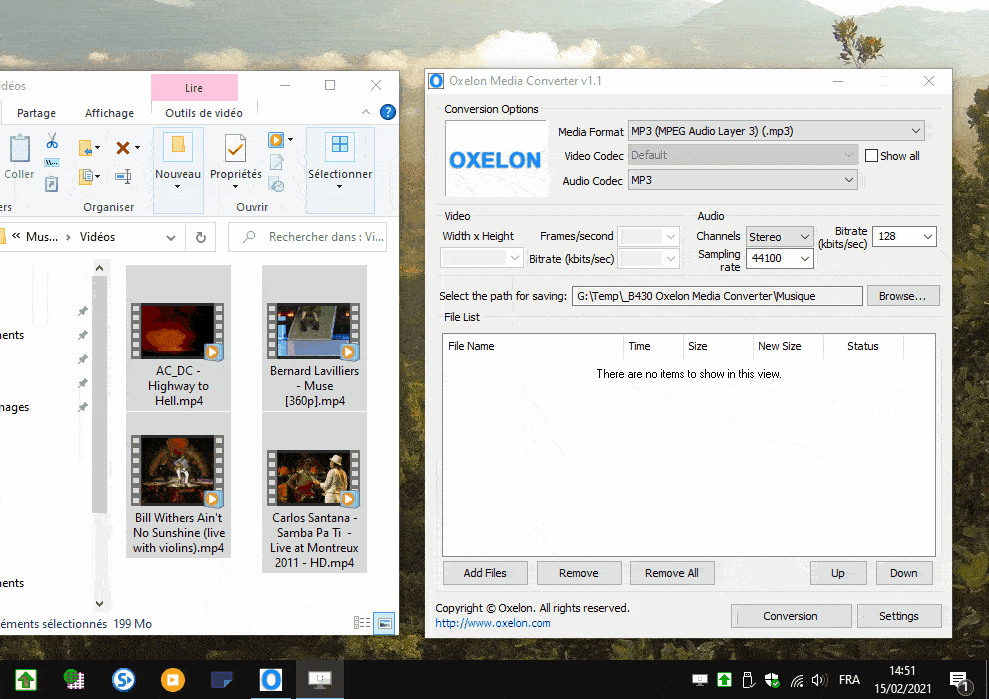Open the blue S app on taskbar
The height and width of the screenshot is (699, 989).
click(124, 679)
